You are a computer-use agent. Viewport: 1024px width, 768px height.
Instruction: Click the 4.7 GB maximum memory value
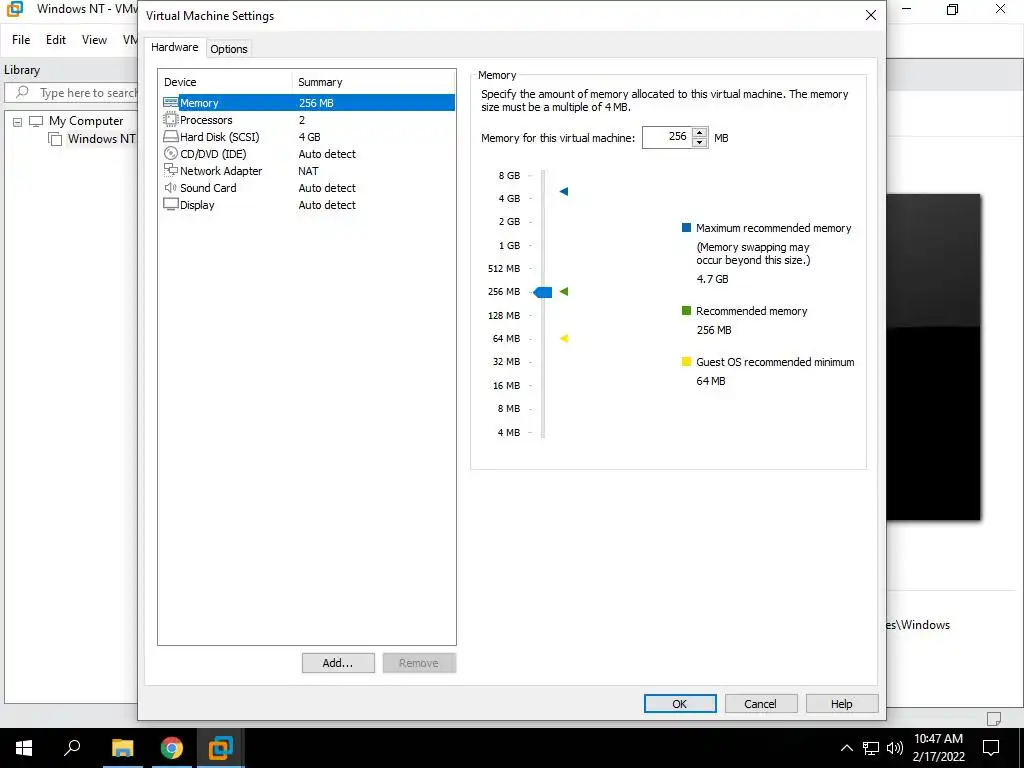(712, 279)
